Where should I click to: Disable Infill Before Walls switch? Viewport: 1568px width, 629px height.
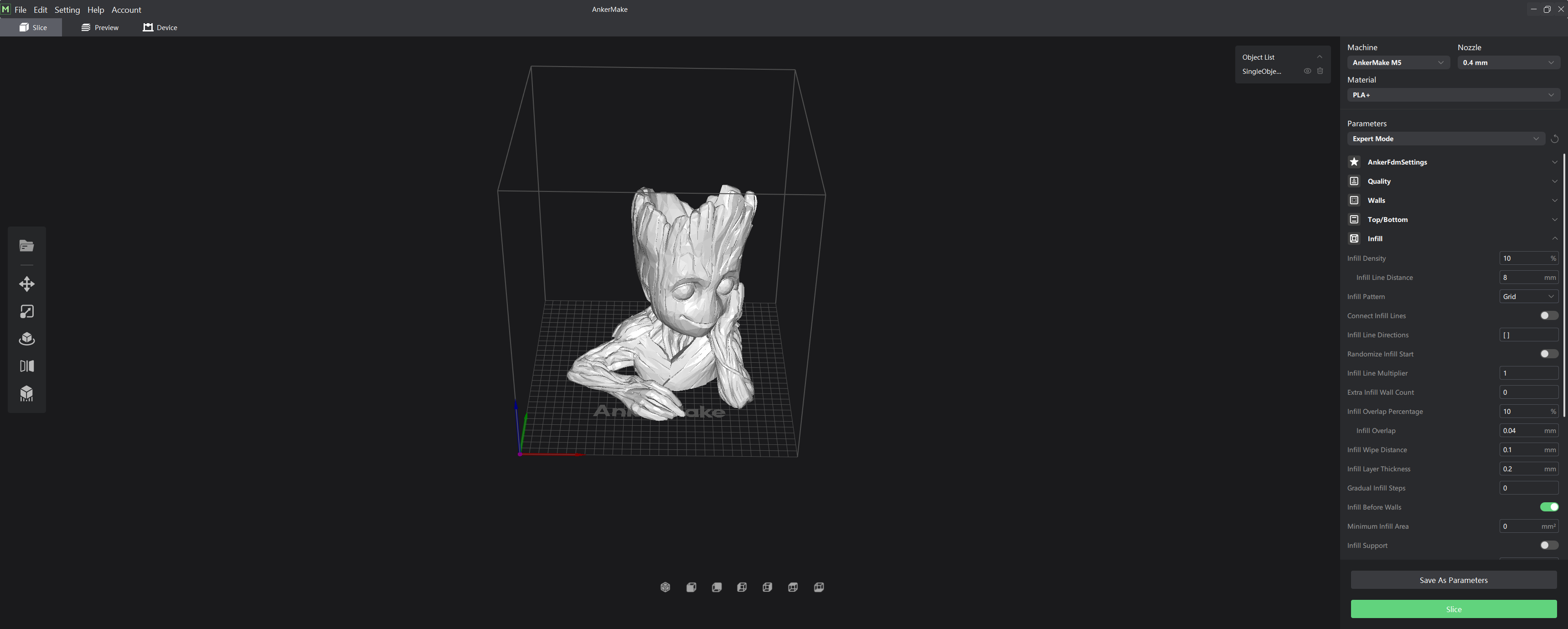(1549, 507)
